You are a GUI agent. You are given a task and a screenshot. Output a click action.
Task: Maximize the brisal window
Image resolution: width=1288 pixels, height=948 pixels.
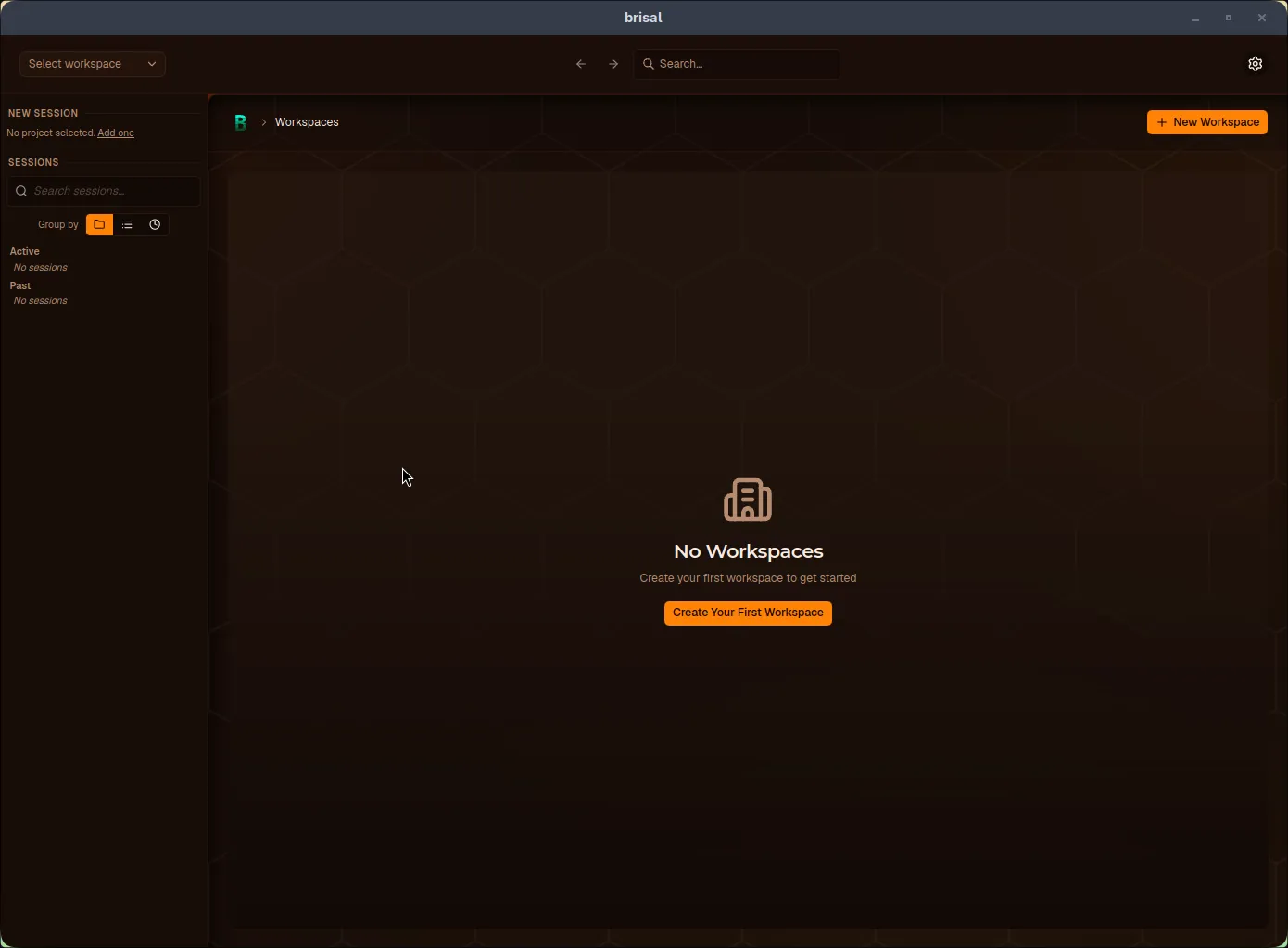tap(1229, 18)
